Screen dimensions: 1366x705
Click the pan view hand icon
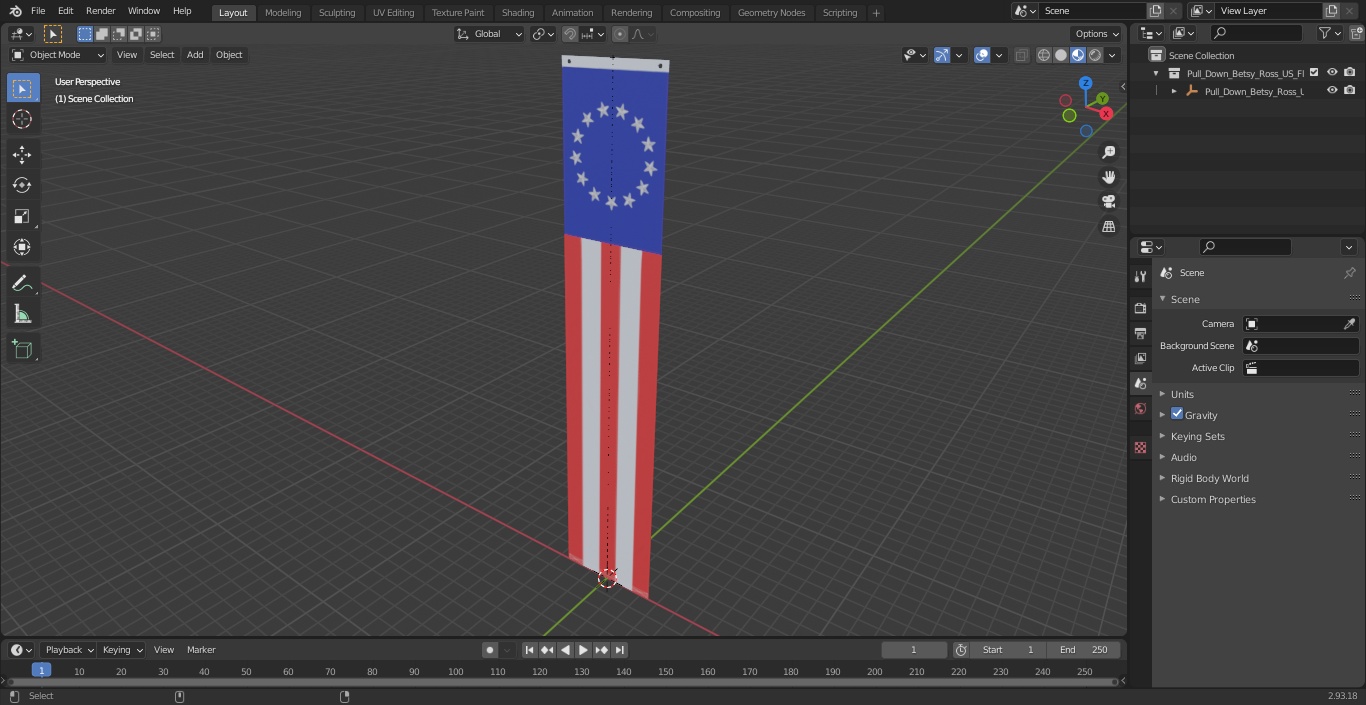1108,177
